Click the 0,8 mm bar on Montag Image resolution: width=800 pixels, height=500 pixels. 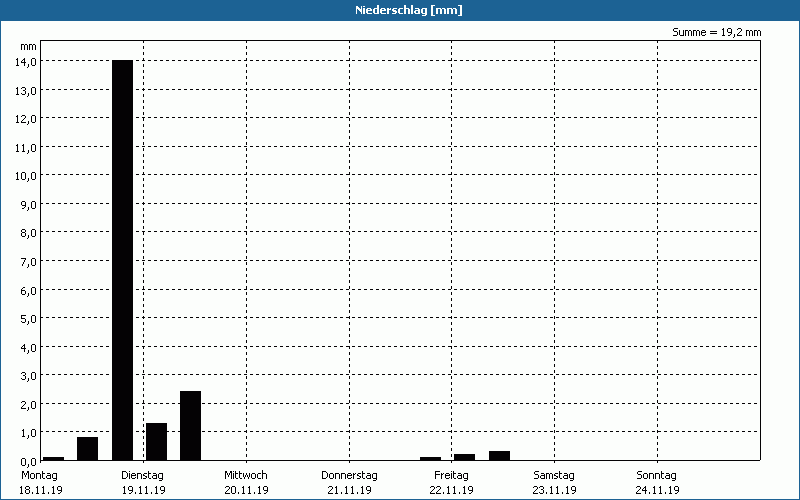click(87, 448)
